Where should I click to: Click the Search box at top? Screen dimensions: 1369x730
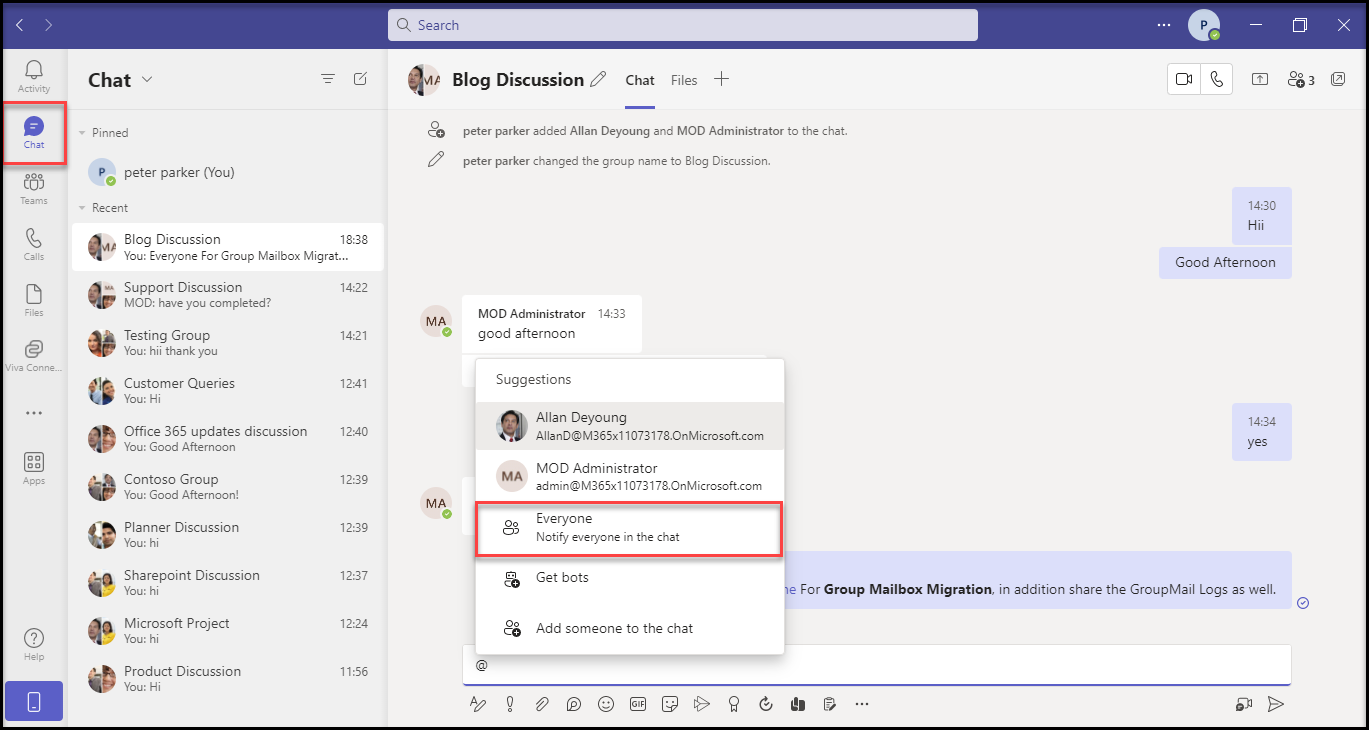tap(682, 25)
